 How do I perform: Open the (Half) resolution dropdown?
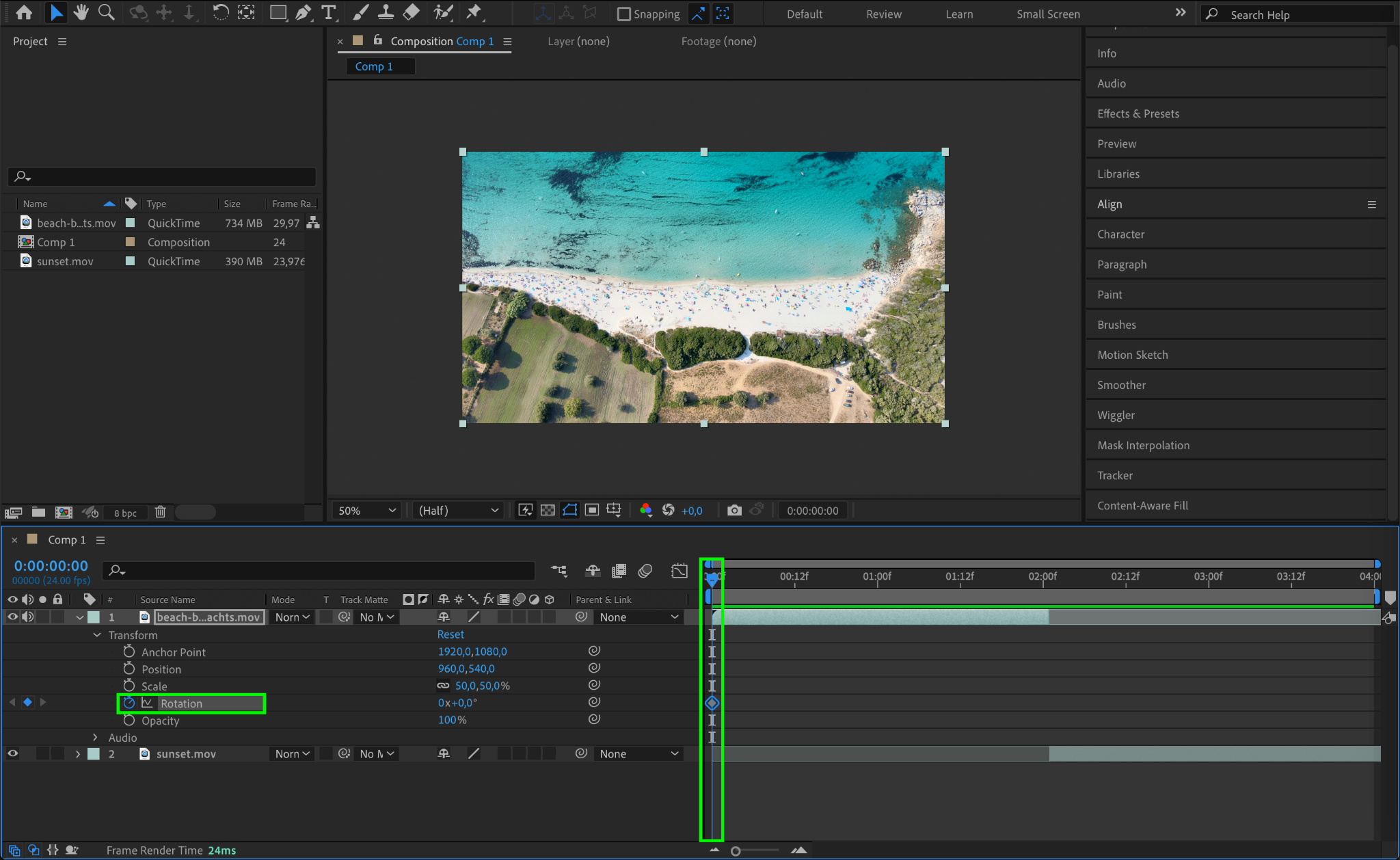click(458, 510)
